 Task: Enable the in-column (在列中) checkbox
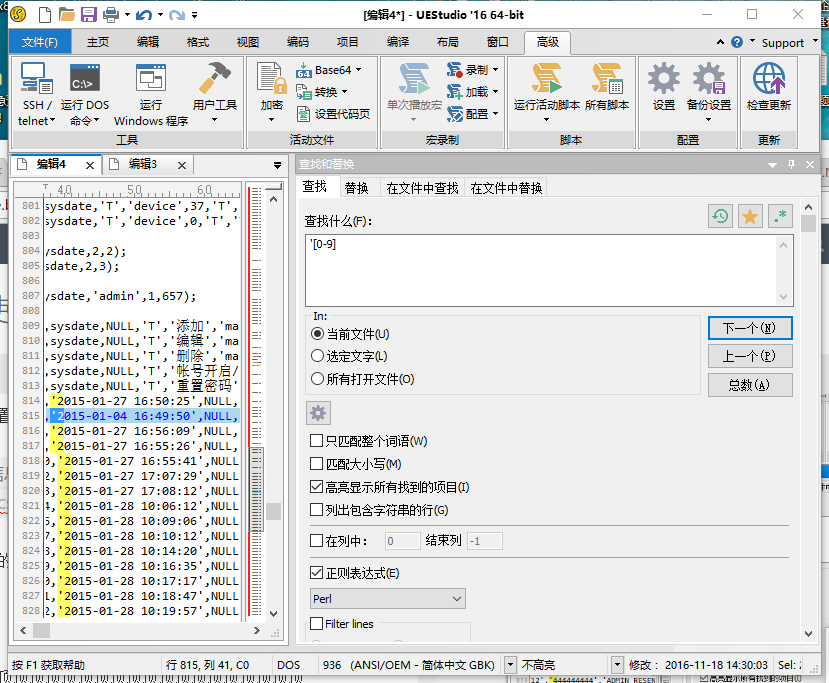316,541
